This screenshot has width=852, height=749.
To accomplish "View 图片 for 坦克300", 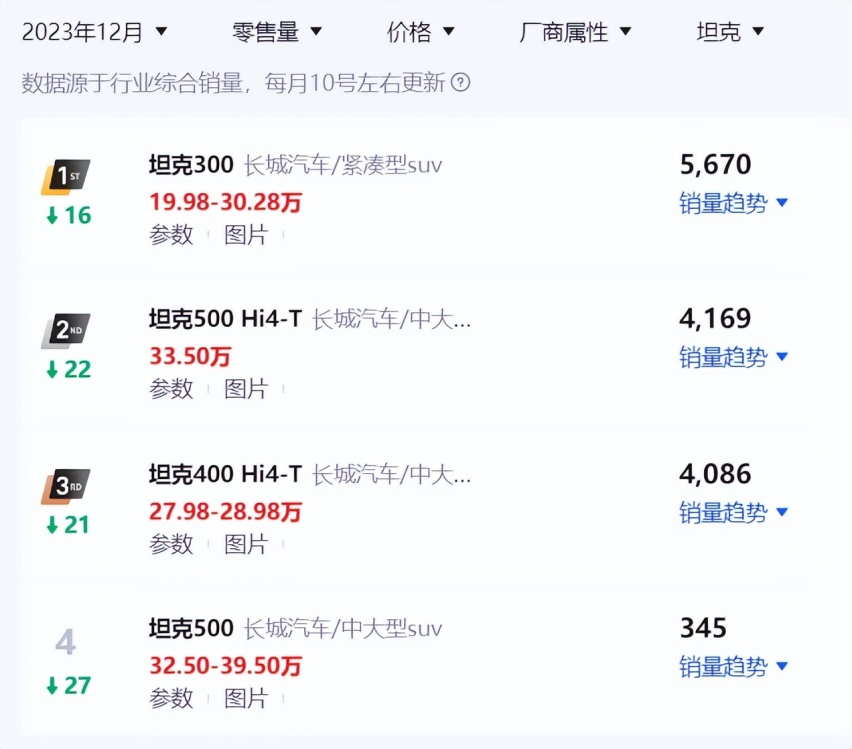I will tap(246, 235).
